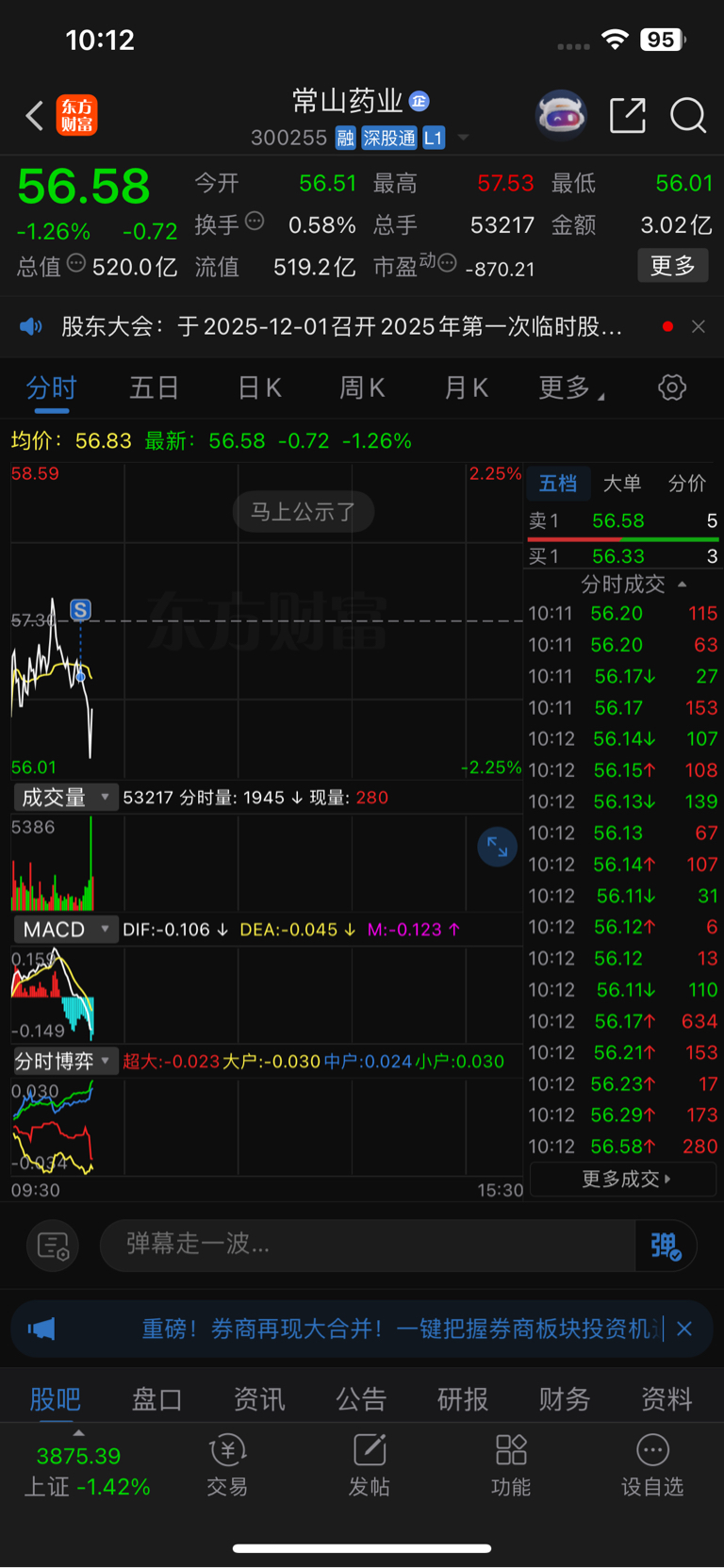The width and height of the screenshot is (724, 1568).
Task: Tap the back arrow icon
Action: 35,116
